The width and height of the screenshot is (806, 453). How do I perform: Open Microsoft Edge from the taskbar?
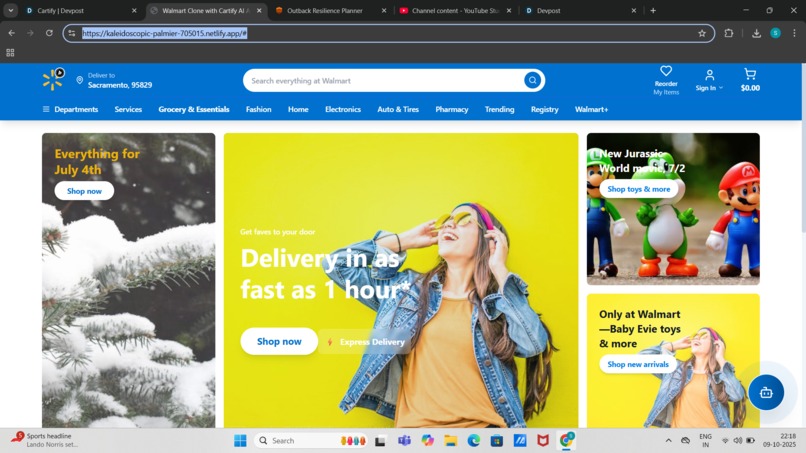pos(473,441)
